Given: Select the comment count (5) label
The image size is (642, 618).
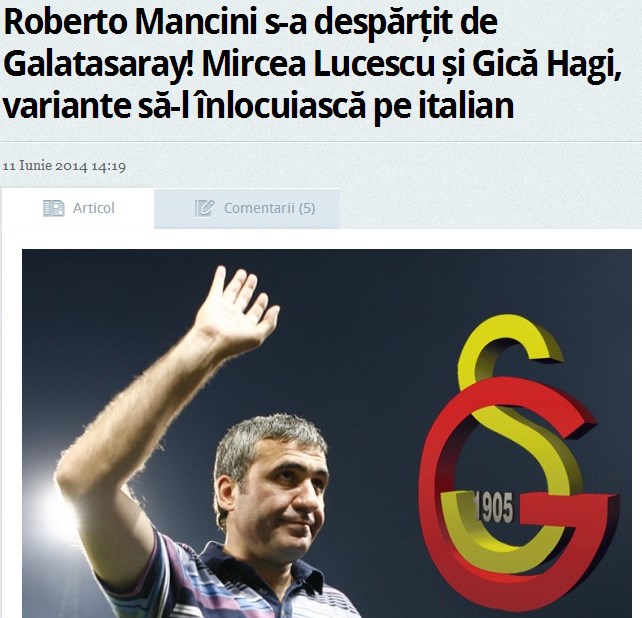Looking at the screenshot, I should [x=307, y=208].
